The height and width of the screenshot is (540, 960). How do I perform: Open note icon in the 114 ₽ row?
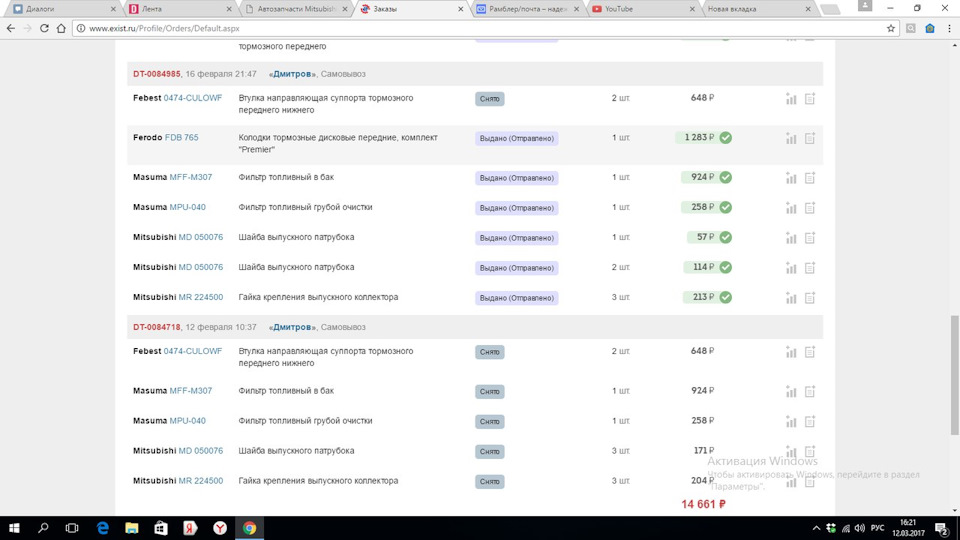click(810, 268)
